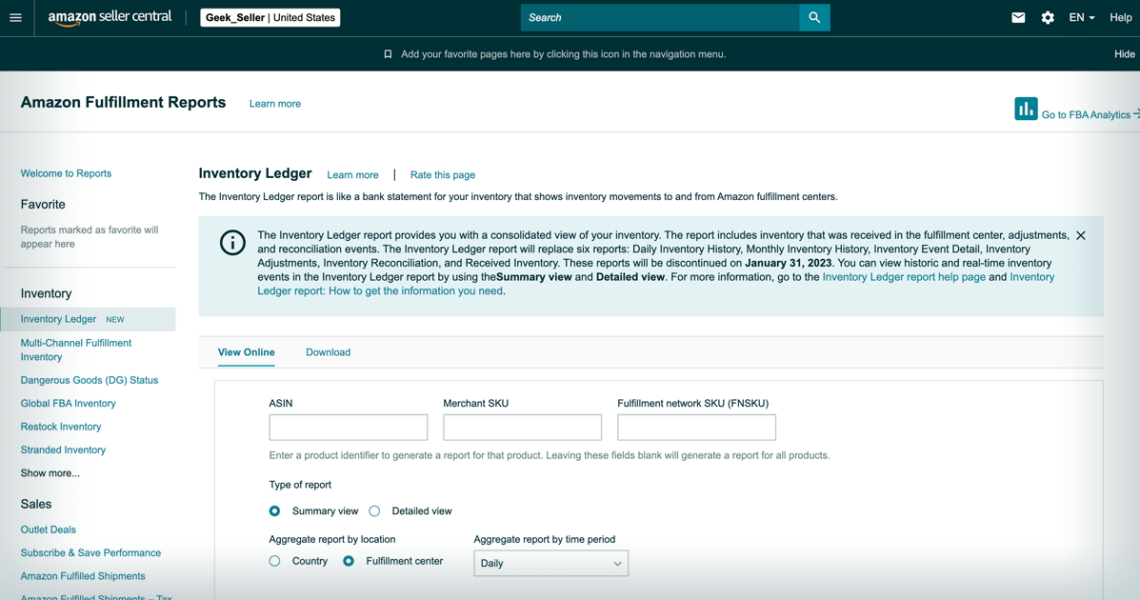
Task: Open the EN language dropdown
Action: tap(1080, 17)
